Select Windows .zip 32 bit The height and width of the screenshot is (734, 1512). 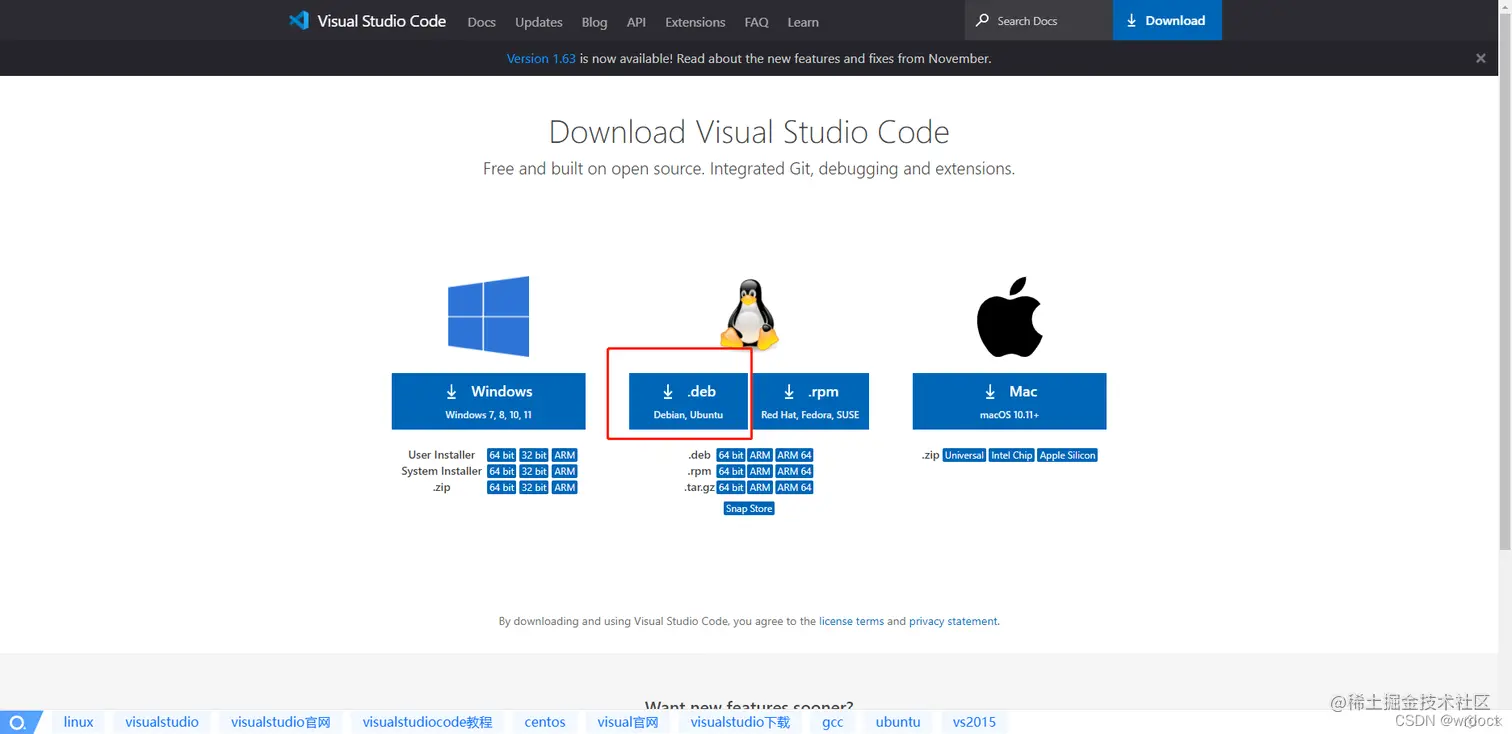(x=534, y=487)
